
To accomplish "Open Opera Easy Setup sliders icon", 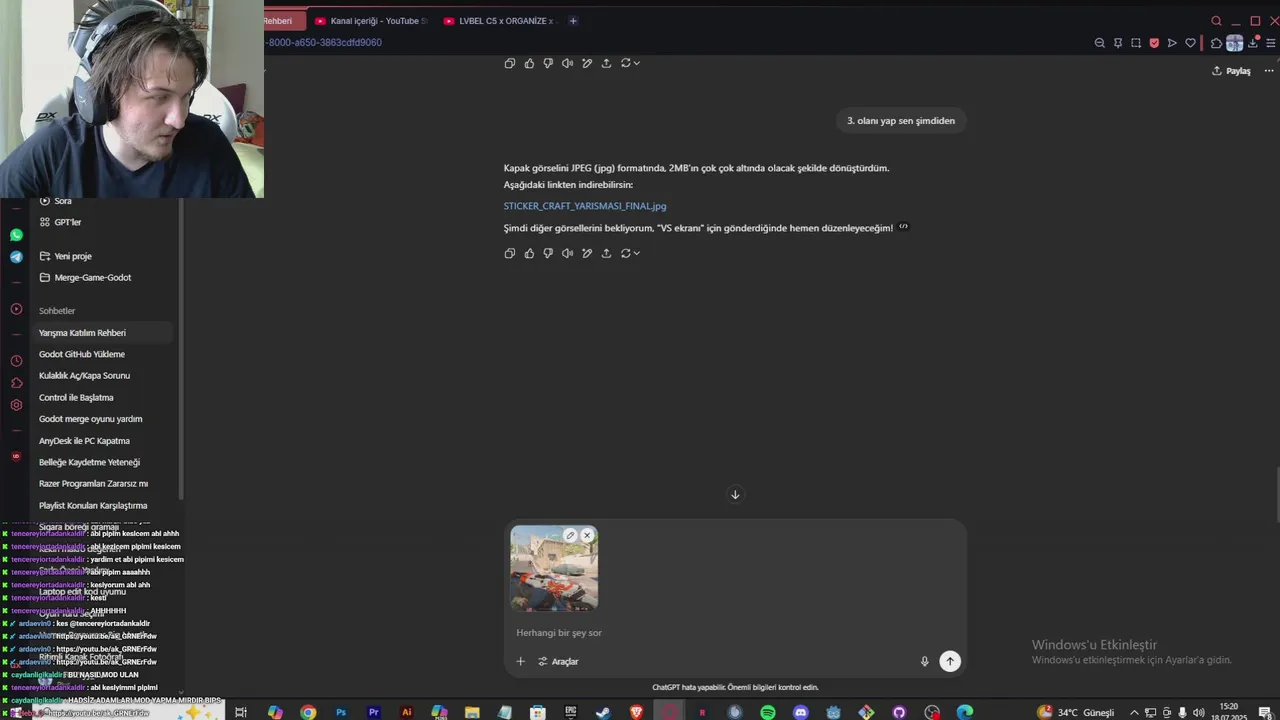I will click(x=1271, y=43).
